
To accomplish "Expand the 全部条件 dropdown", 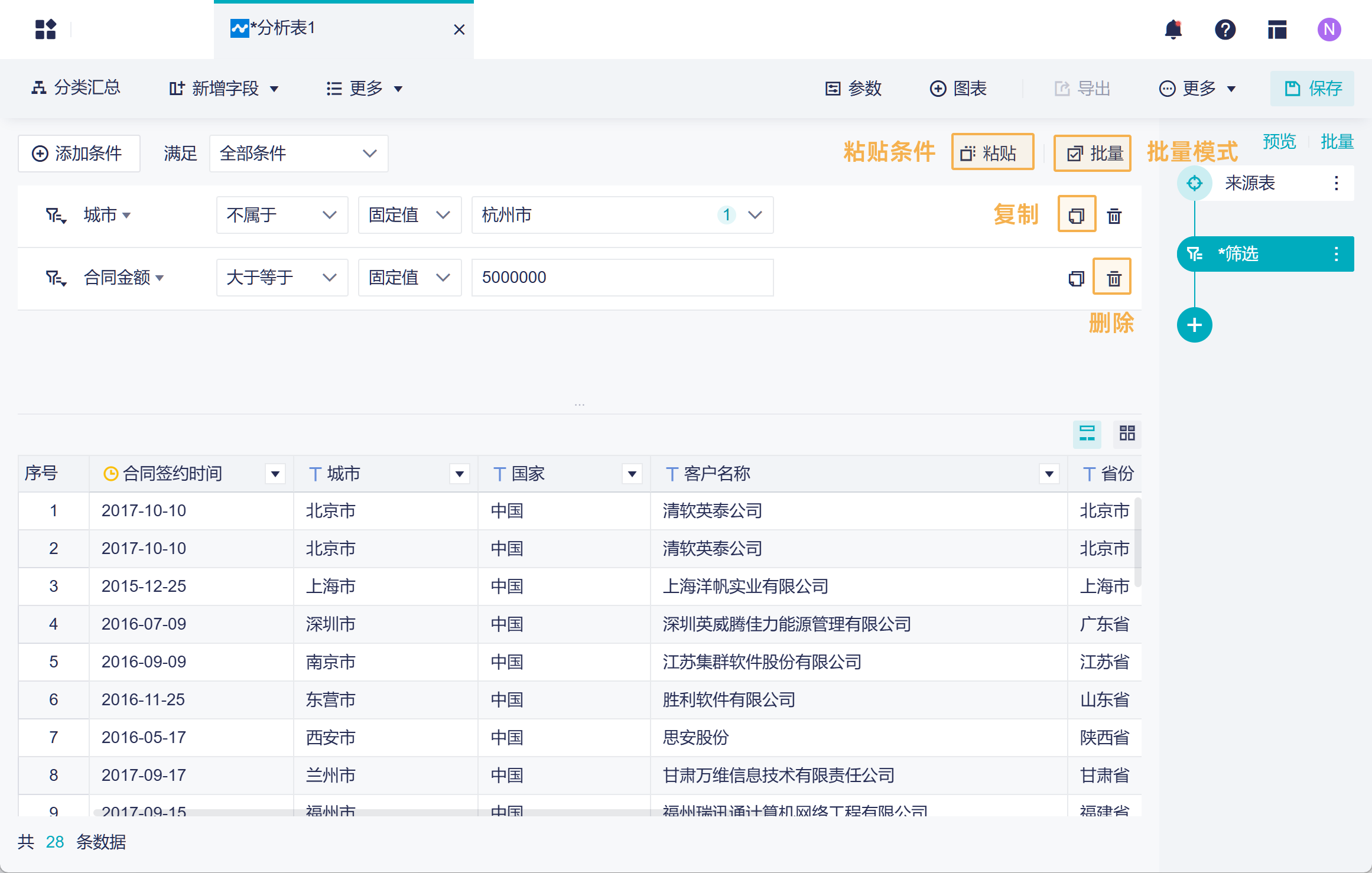I will (x=298, y=154).
